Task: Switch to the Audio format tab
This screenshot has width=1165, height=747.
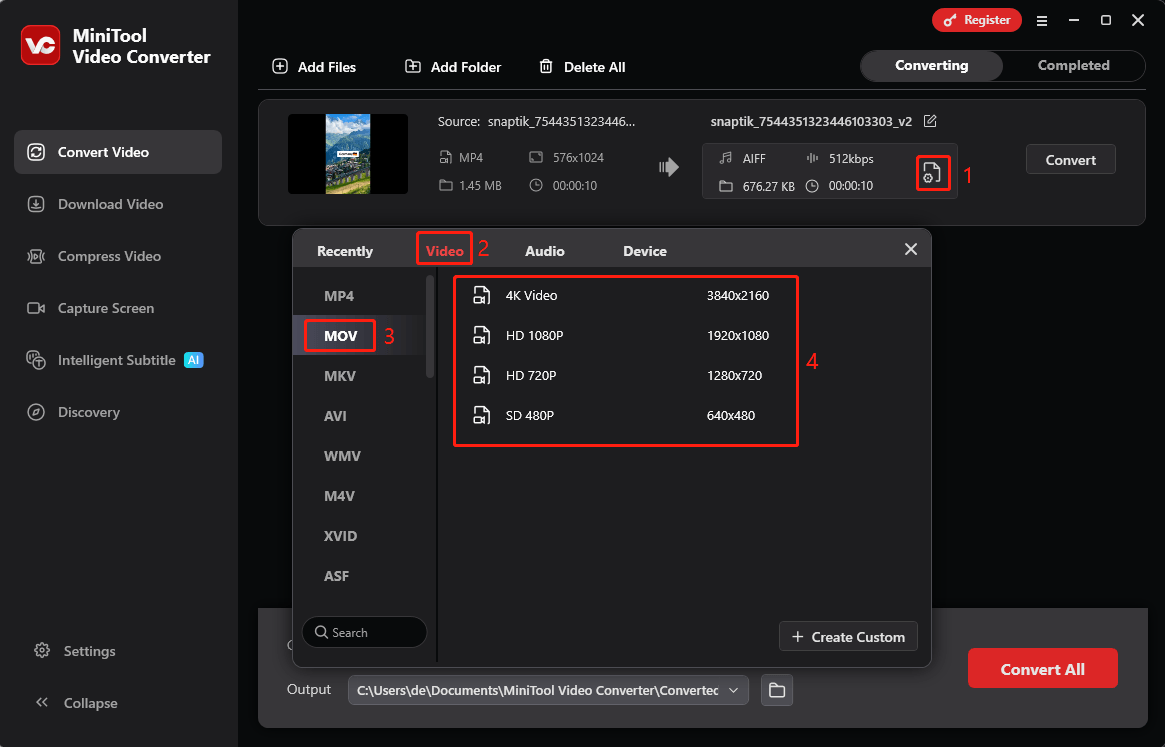Action: click(545, 250)
